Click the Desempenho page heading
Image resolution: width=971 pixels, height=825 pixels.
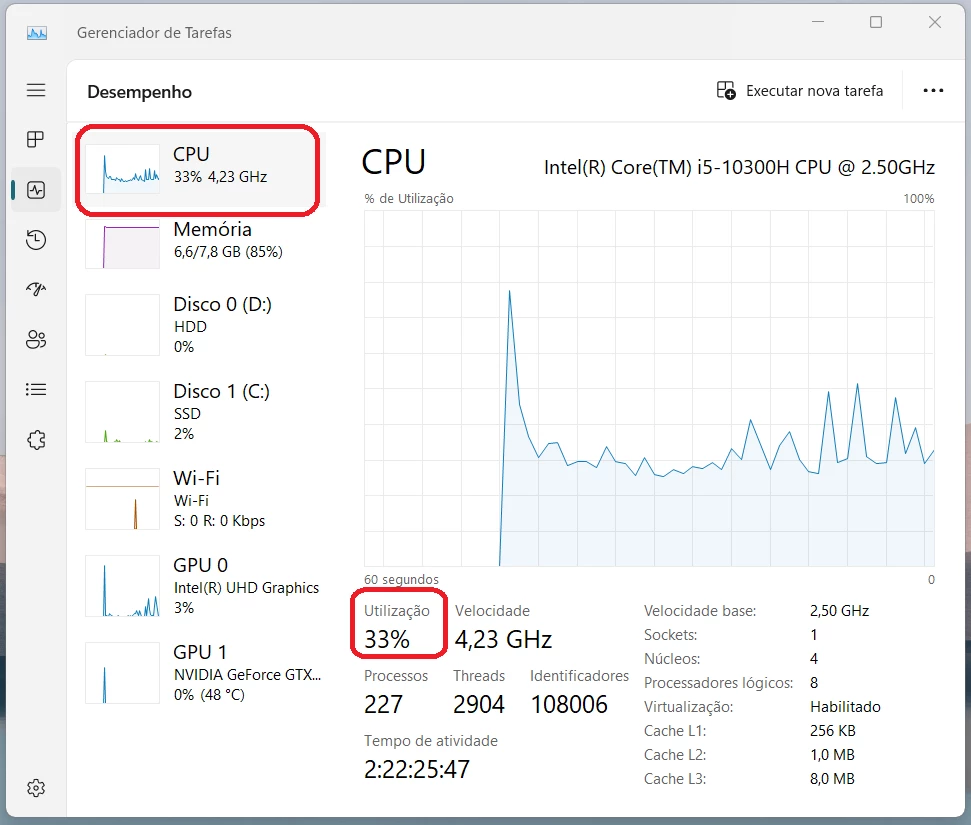pyautogui.click(x=139, y=92)
